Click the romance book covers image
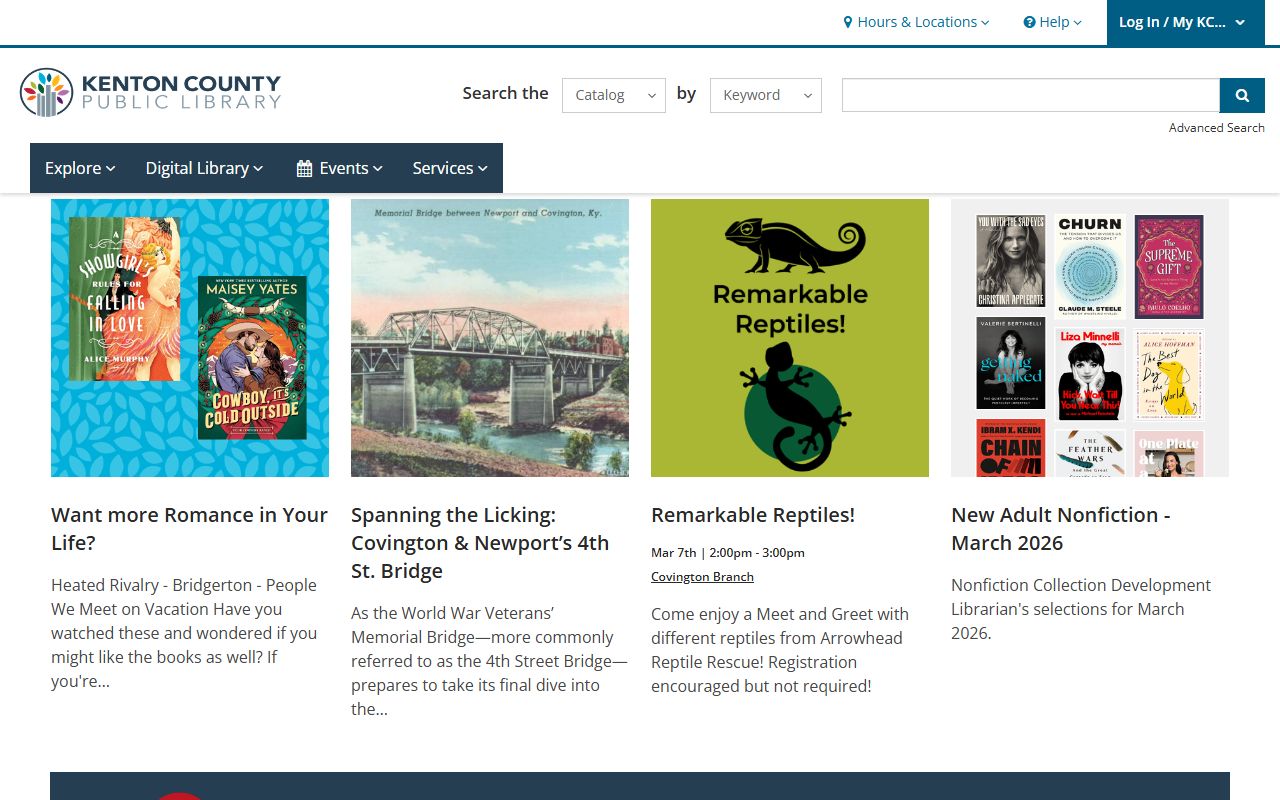 [190, 338]
